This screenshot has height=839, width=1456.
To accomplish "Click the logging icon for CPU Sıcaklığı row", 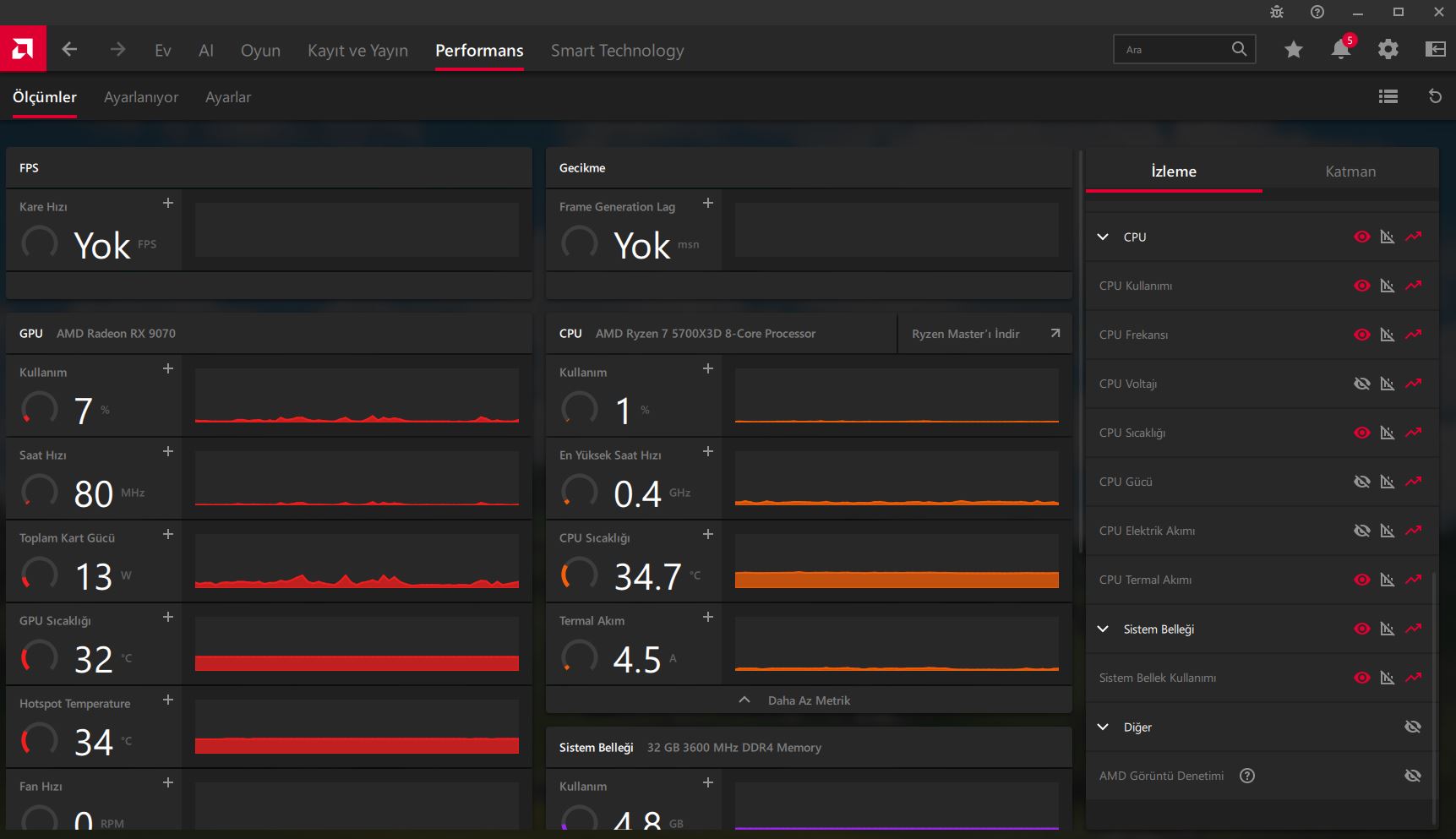I will (x=1388, y=433).
